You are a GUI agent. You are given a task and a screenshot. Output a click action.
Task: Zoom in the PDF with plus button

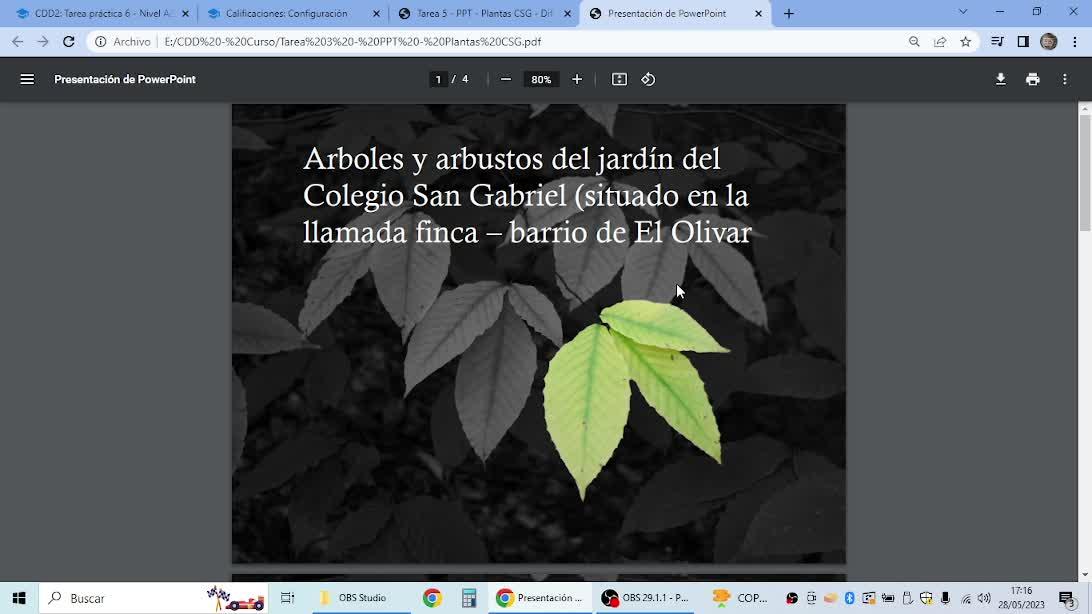(x=577, y=79)
